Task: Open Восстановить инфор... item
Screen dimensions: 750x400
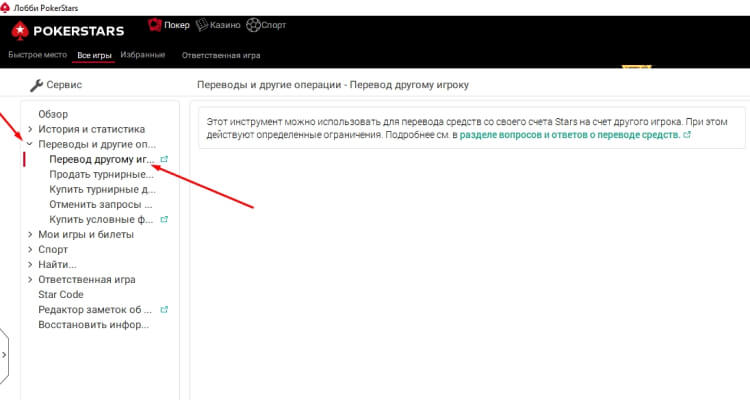Action: [94, 325]
